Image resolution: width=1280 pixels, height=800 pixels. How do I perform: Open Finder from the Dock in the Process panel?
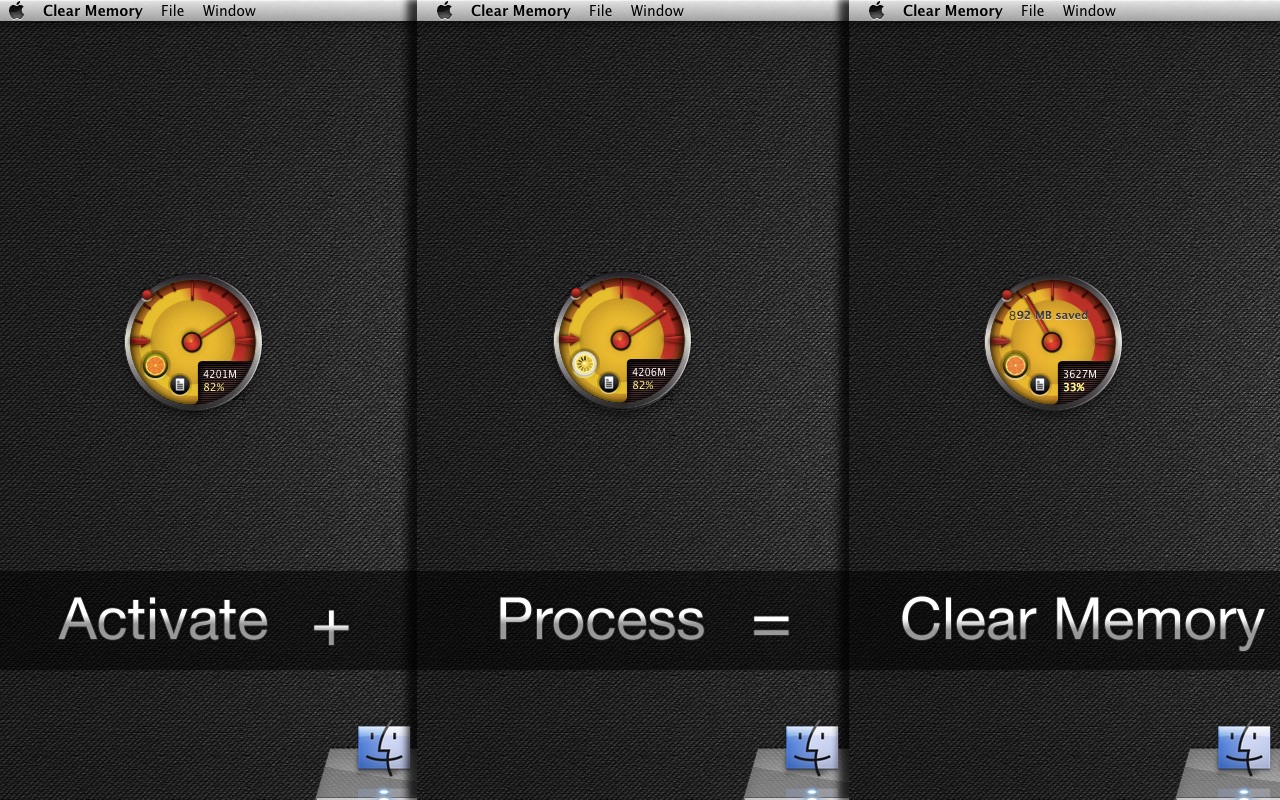[812, 749]
